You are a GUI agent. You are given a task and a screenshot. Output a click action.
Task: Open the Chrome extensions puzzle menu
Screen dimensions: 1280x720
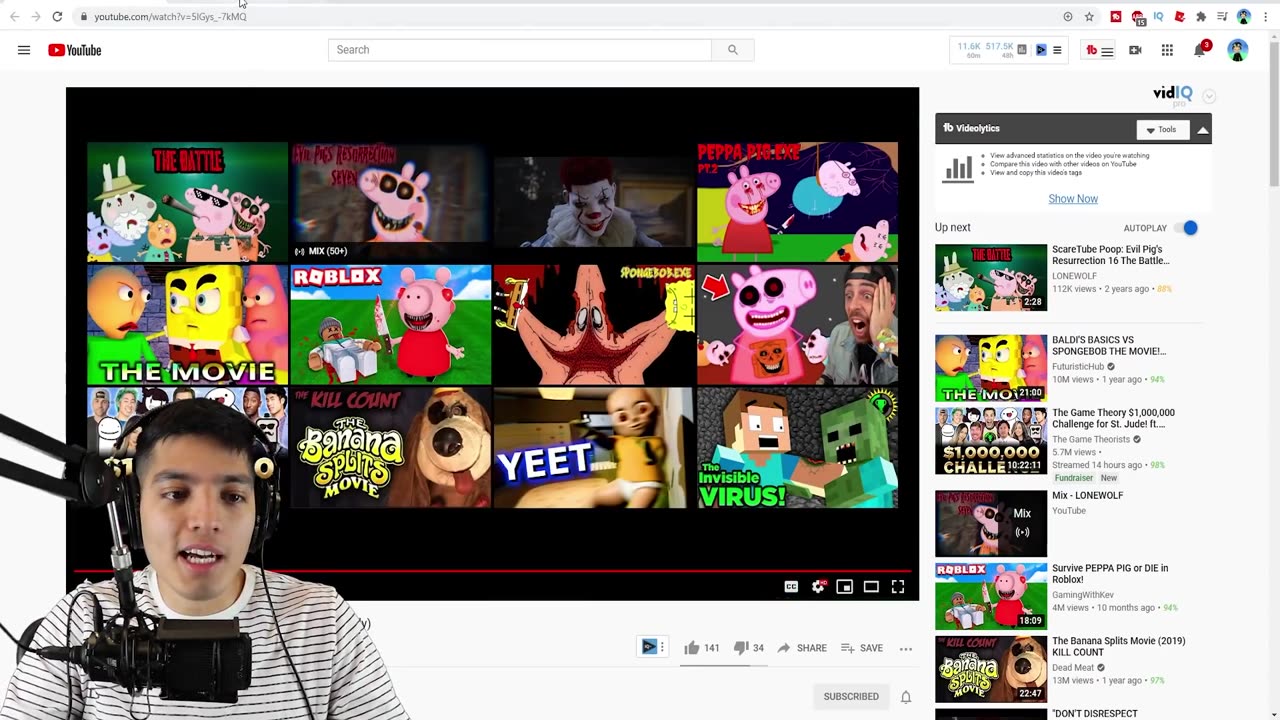tap(1201, 17)
